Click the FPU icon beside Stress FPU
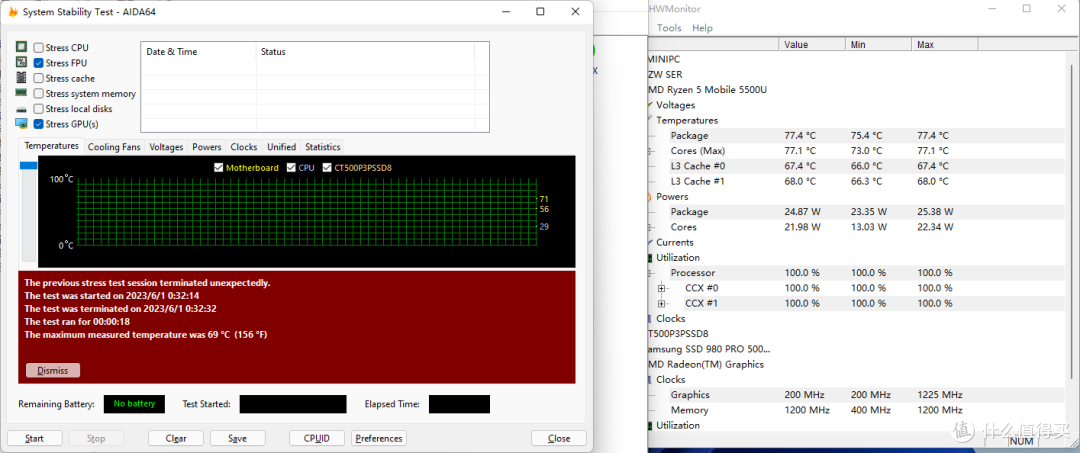 tap(21, 63)
